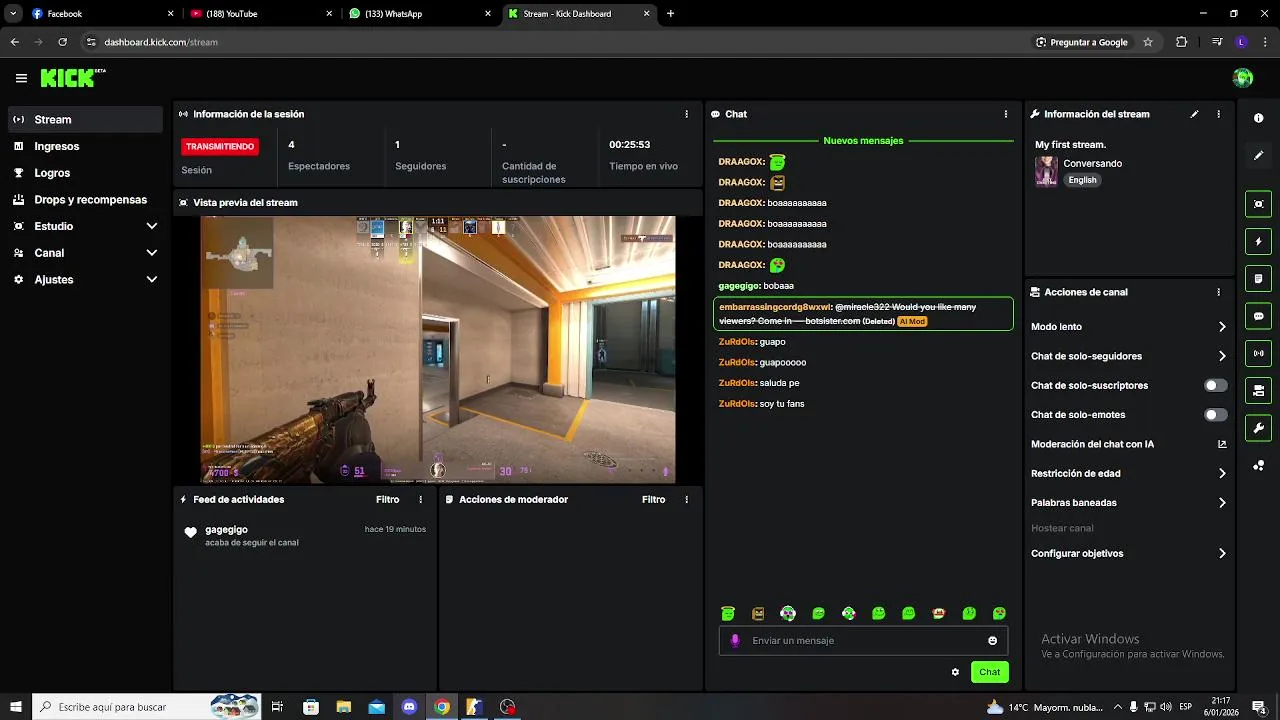Open File Explorer from taskbar
The height and width of the screenshot is (720, 1280).
[x=343, y=707]
